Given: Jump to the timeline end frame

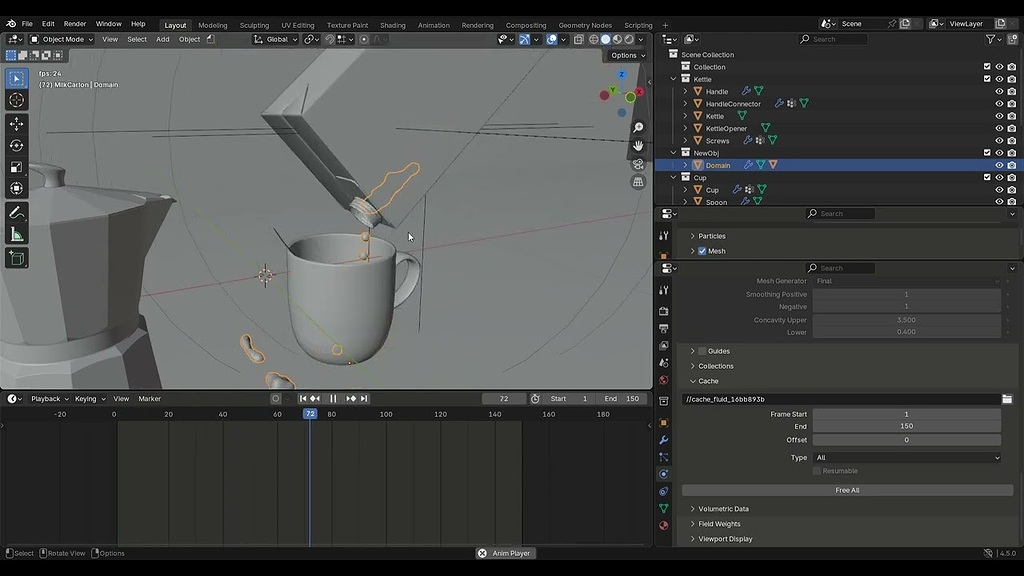Looking at the screenshot, I should (364, 398).
